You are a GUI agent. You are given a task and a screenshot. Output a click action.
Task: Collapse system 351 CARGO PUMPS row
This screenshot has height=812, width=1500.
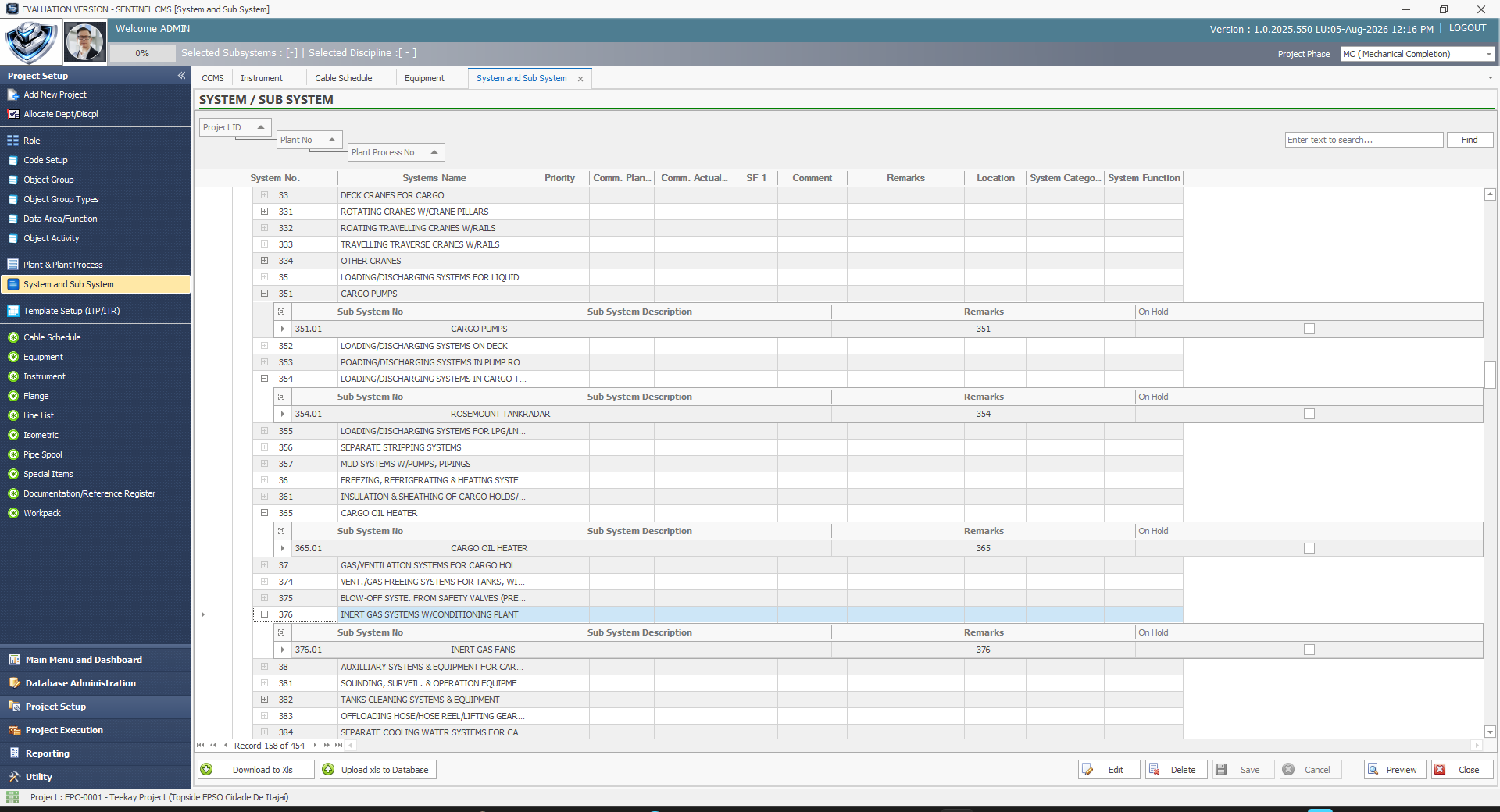click(x=264, y=294)
